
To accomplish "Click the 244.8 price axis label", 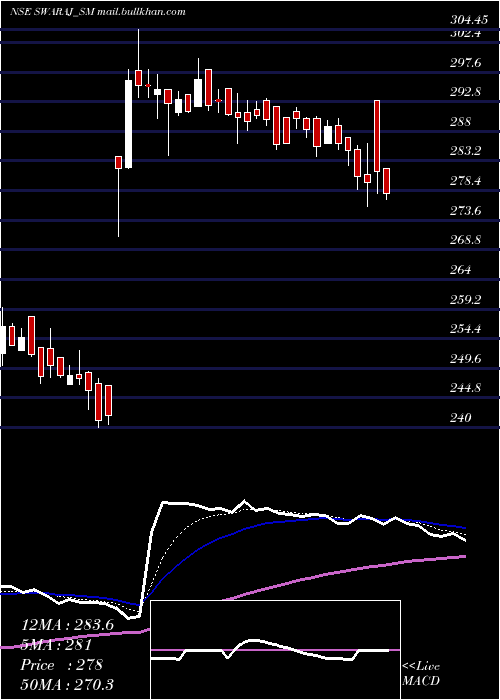I will tap(466, 388).
